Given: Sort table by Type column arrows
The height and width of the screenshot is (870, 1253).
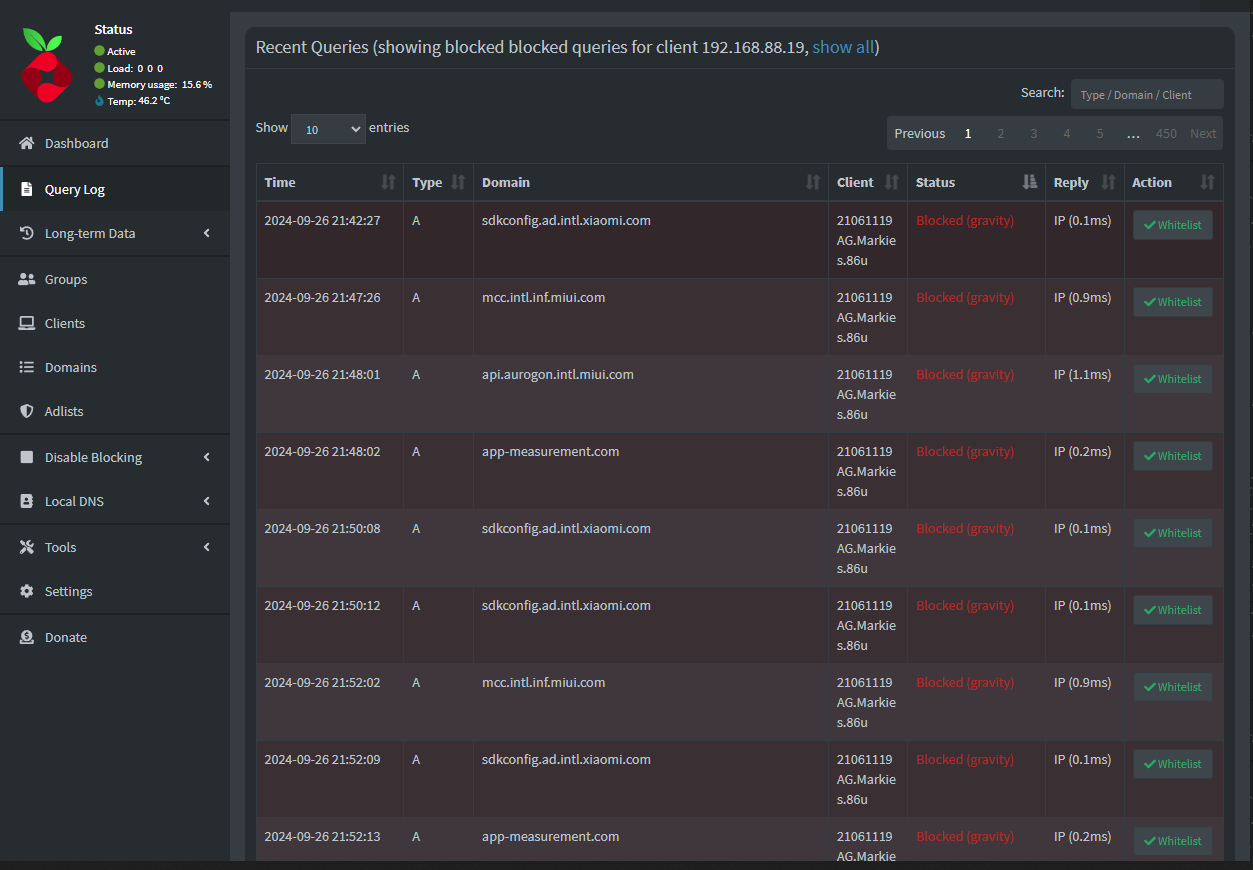Looking at the screenshot, I should 458,182.
